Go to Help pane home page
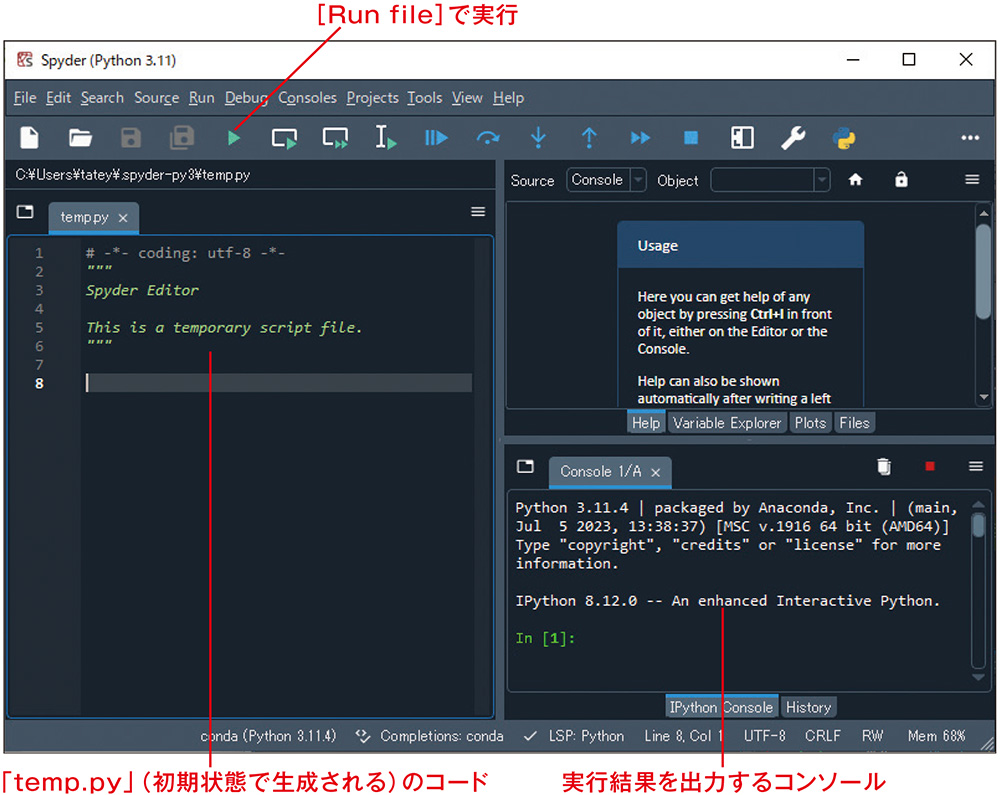1000x795 pixels. point(855,180)
